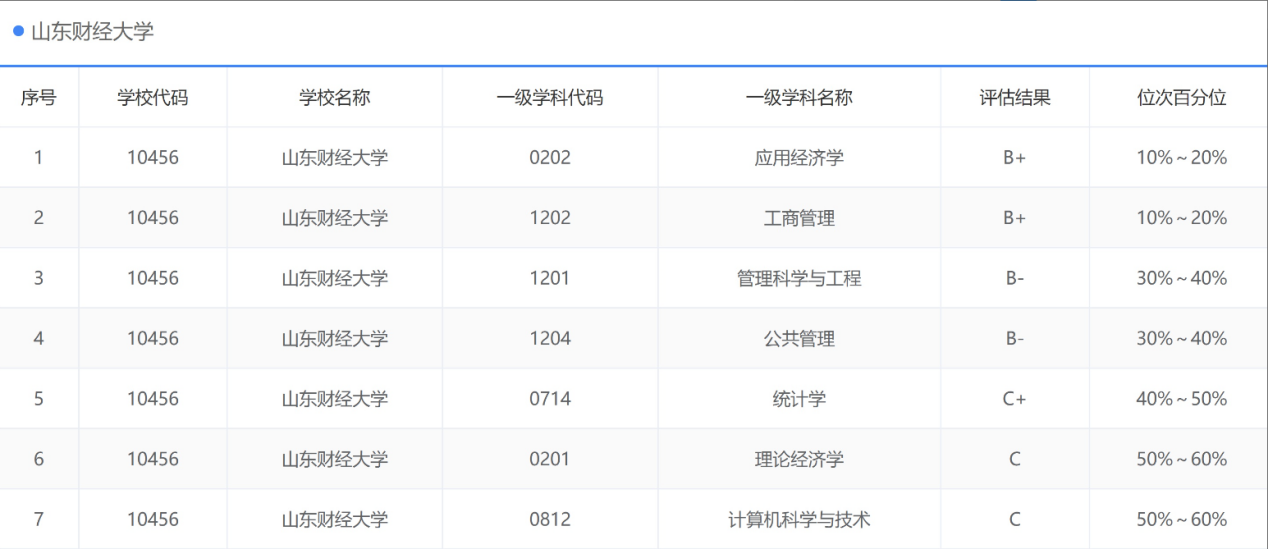Select the 应用经济学 subject cell
This screenshot has height=549, width=1268.
tap(799, 158)
